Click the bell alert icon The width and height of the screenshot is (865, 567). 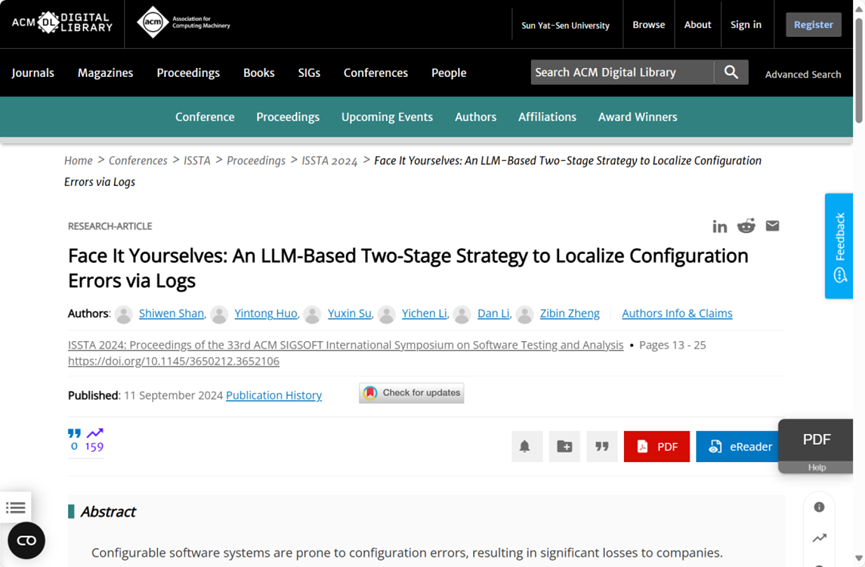[524, 446]
